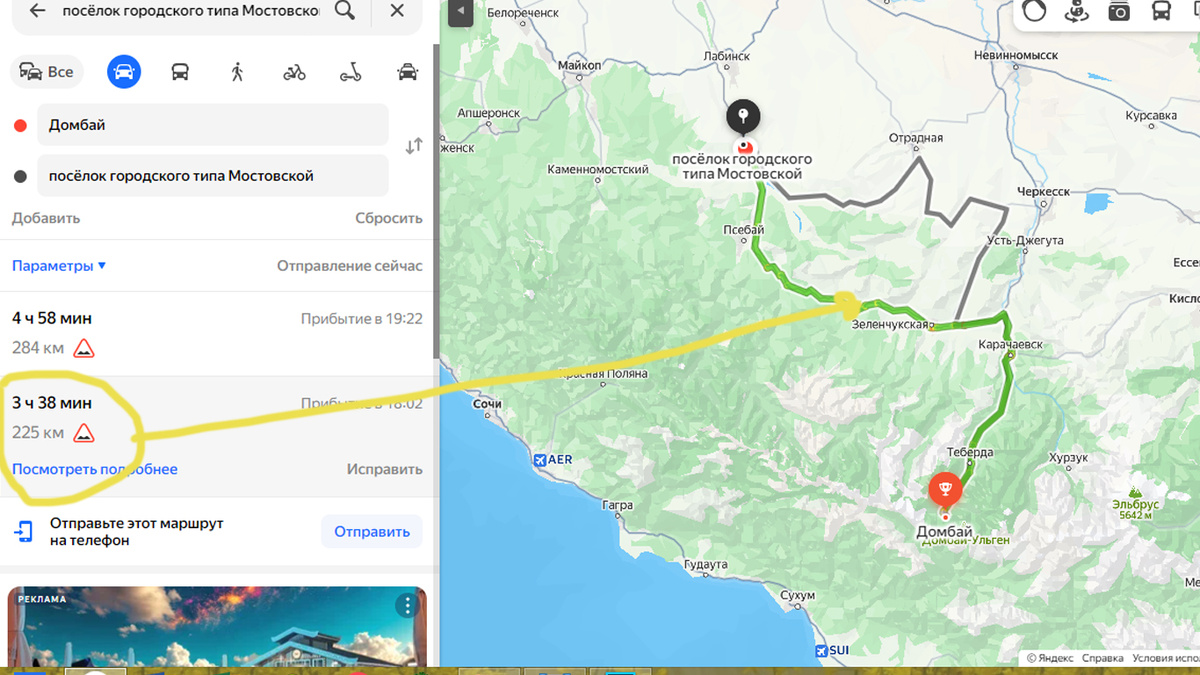Swap start and destination points

[x=414, y=146]
